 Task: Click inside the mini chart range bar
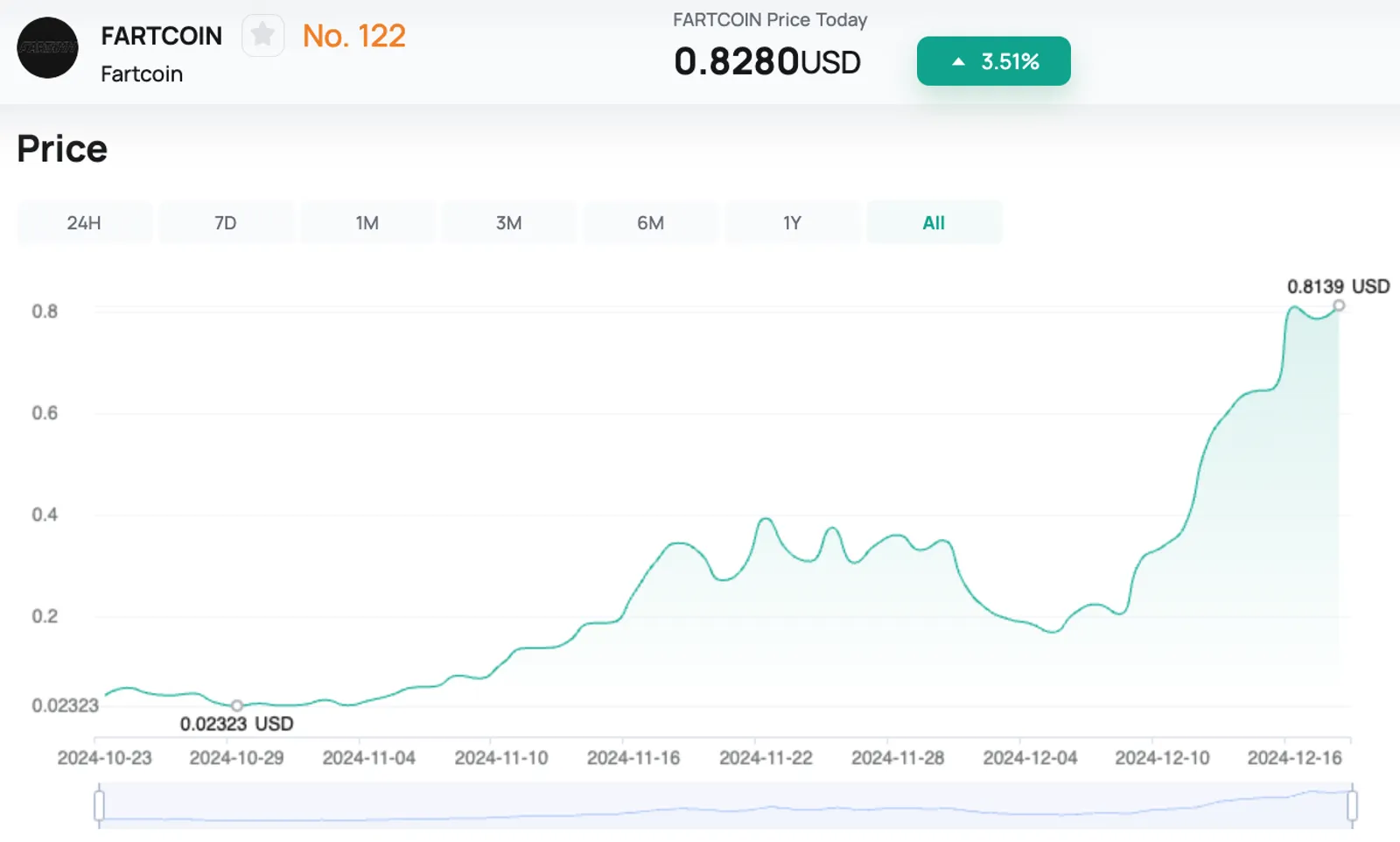point(725,805)
